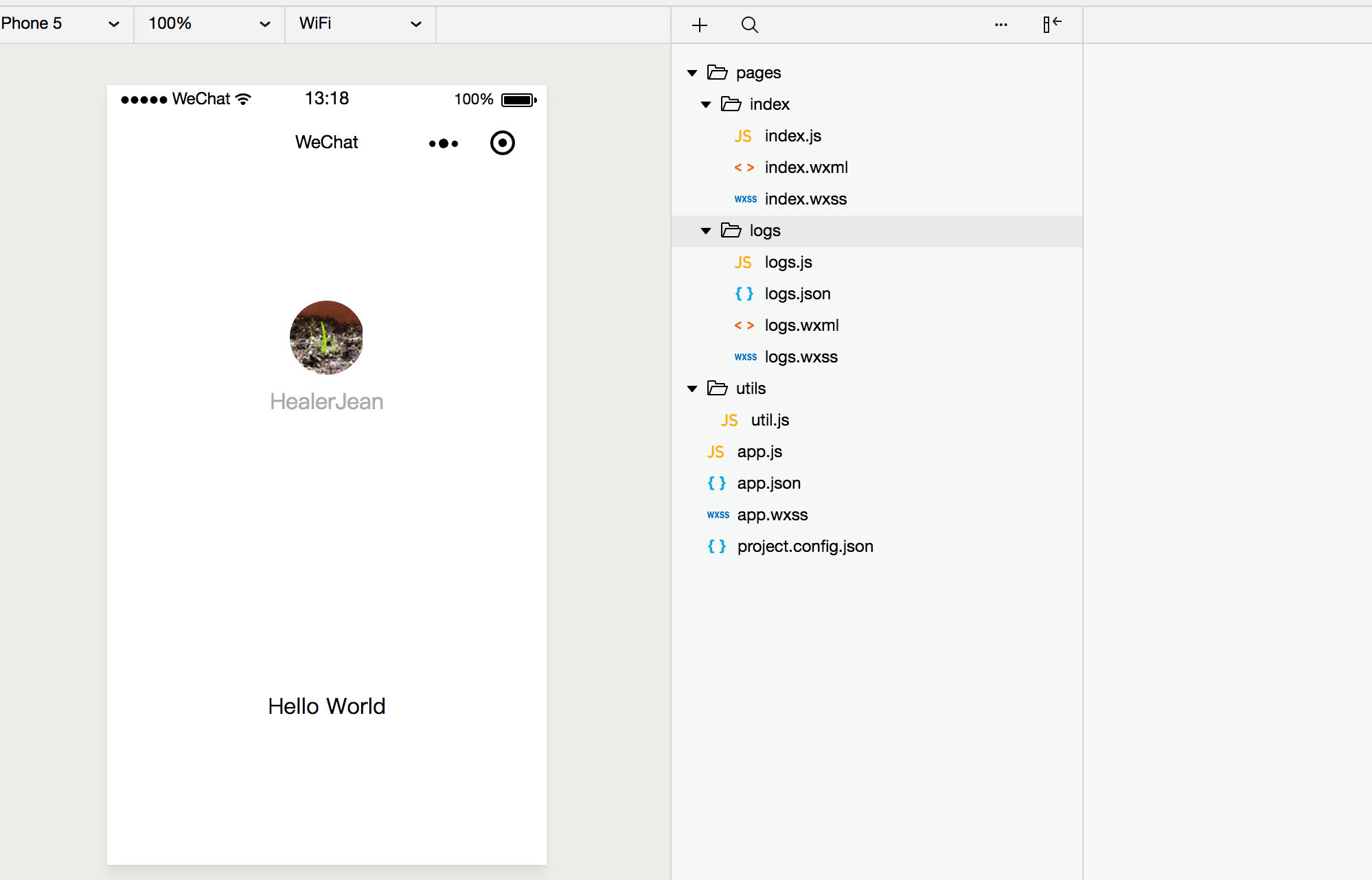Open the three-dot more options in file panel

click(1001, 25)
